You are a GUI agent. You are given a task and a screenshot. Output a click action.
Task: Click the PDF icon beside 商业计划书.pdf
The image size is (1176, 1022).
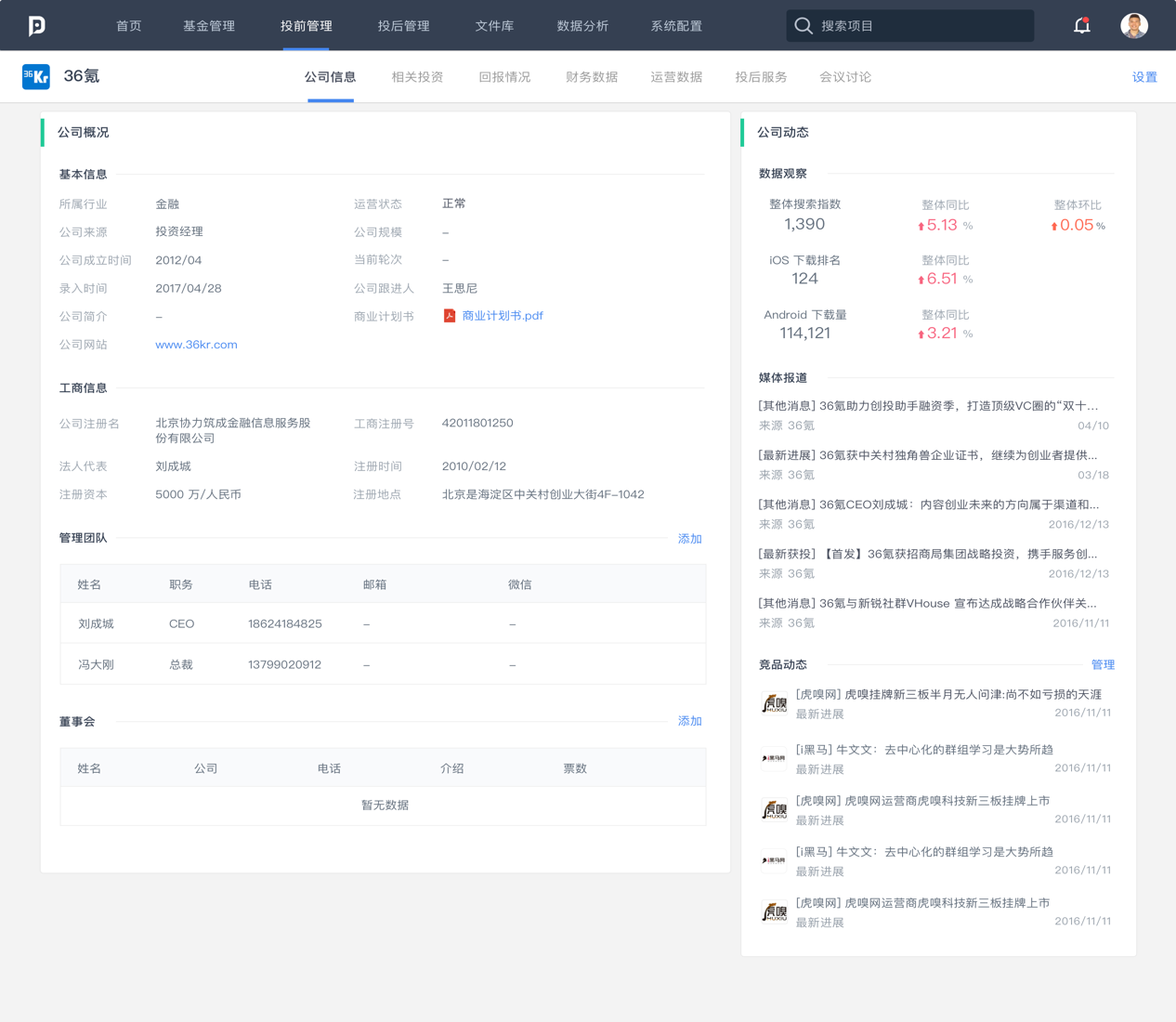pos(450,316)
